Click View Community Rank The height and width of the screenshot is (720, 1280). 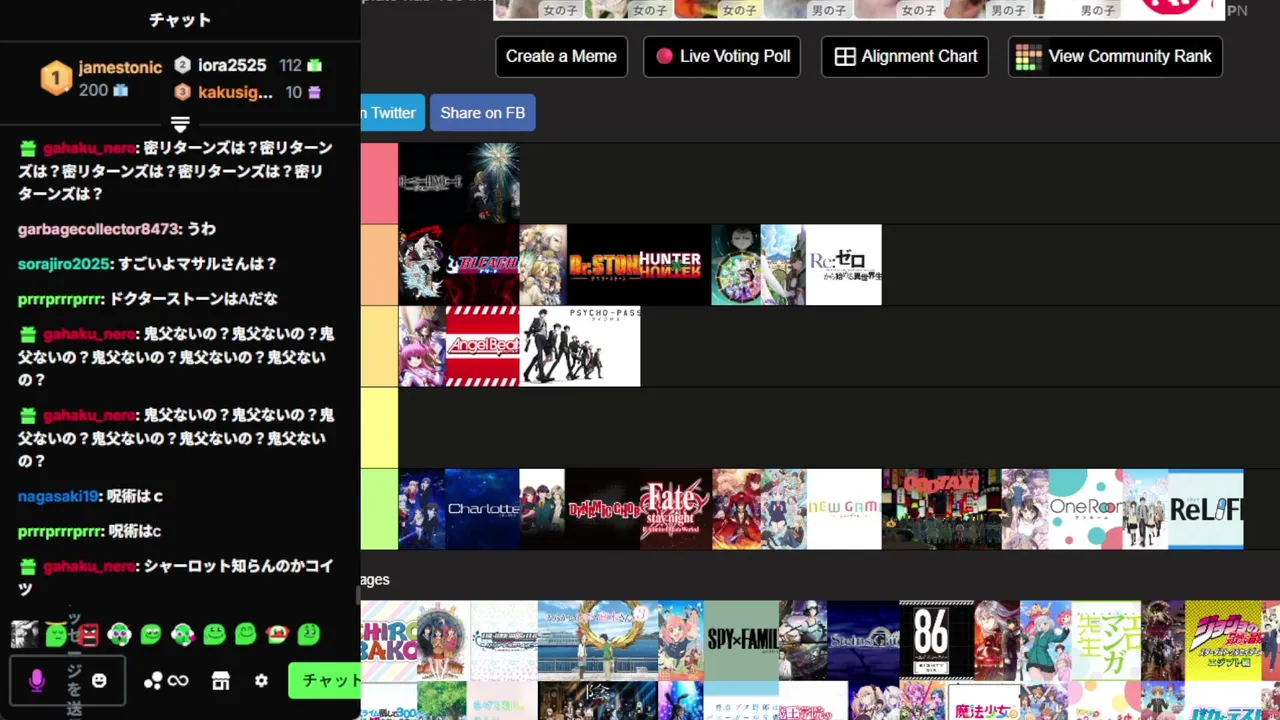click(1115, 57)
